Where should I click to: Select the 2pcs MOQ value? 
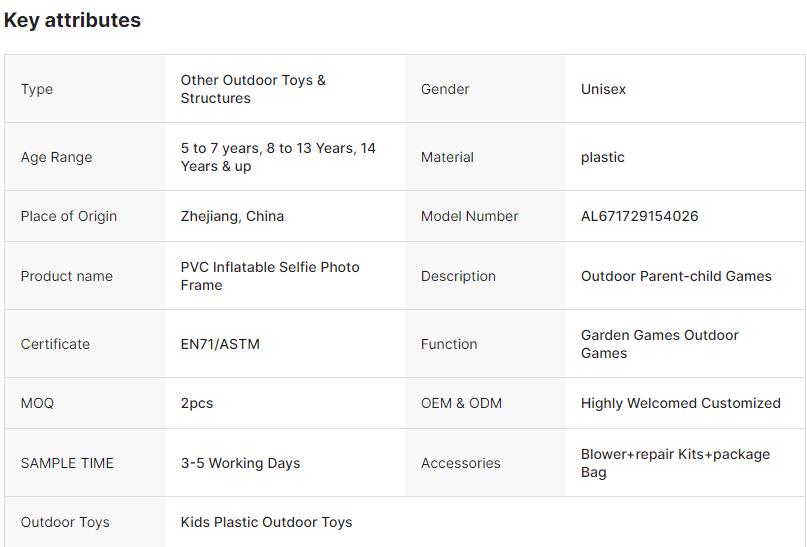pos(197,403)
